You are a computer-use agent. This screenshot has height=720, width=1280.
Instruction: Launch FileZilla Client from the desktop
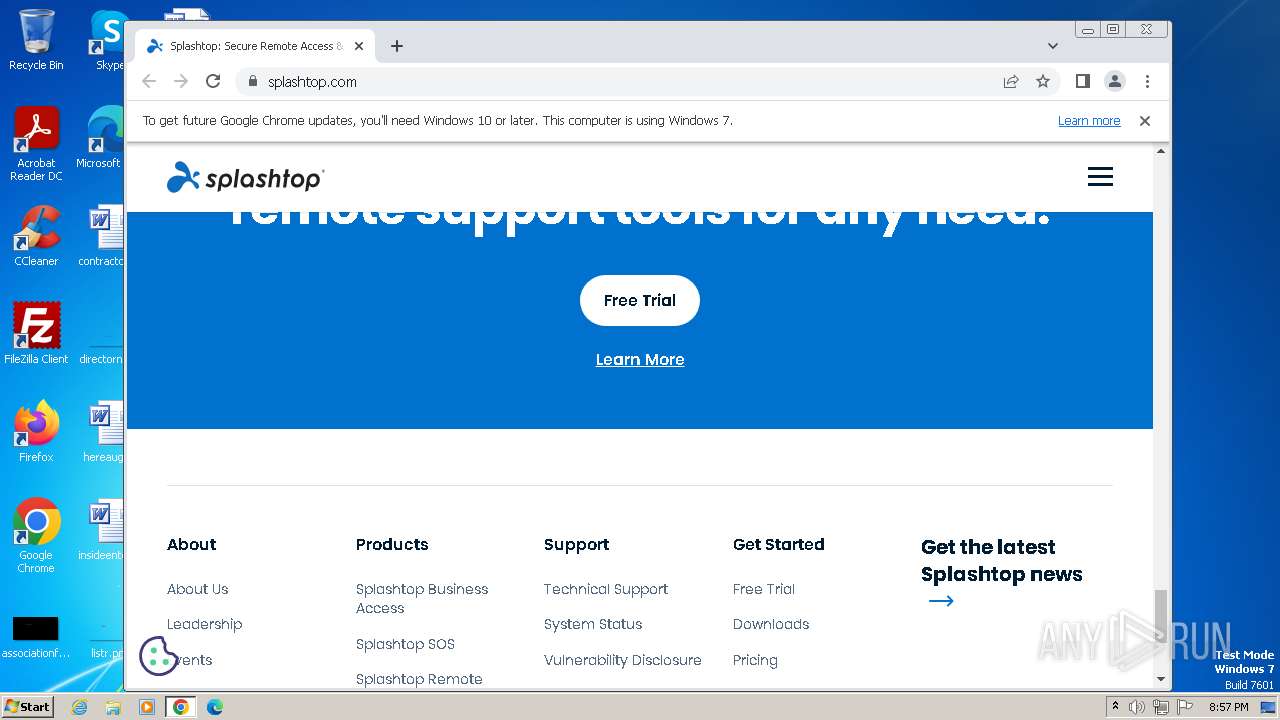pyautogui.click(x=36, y=334)
